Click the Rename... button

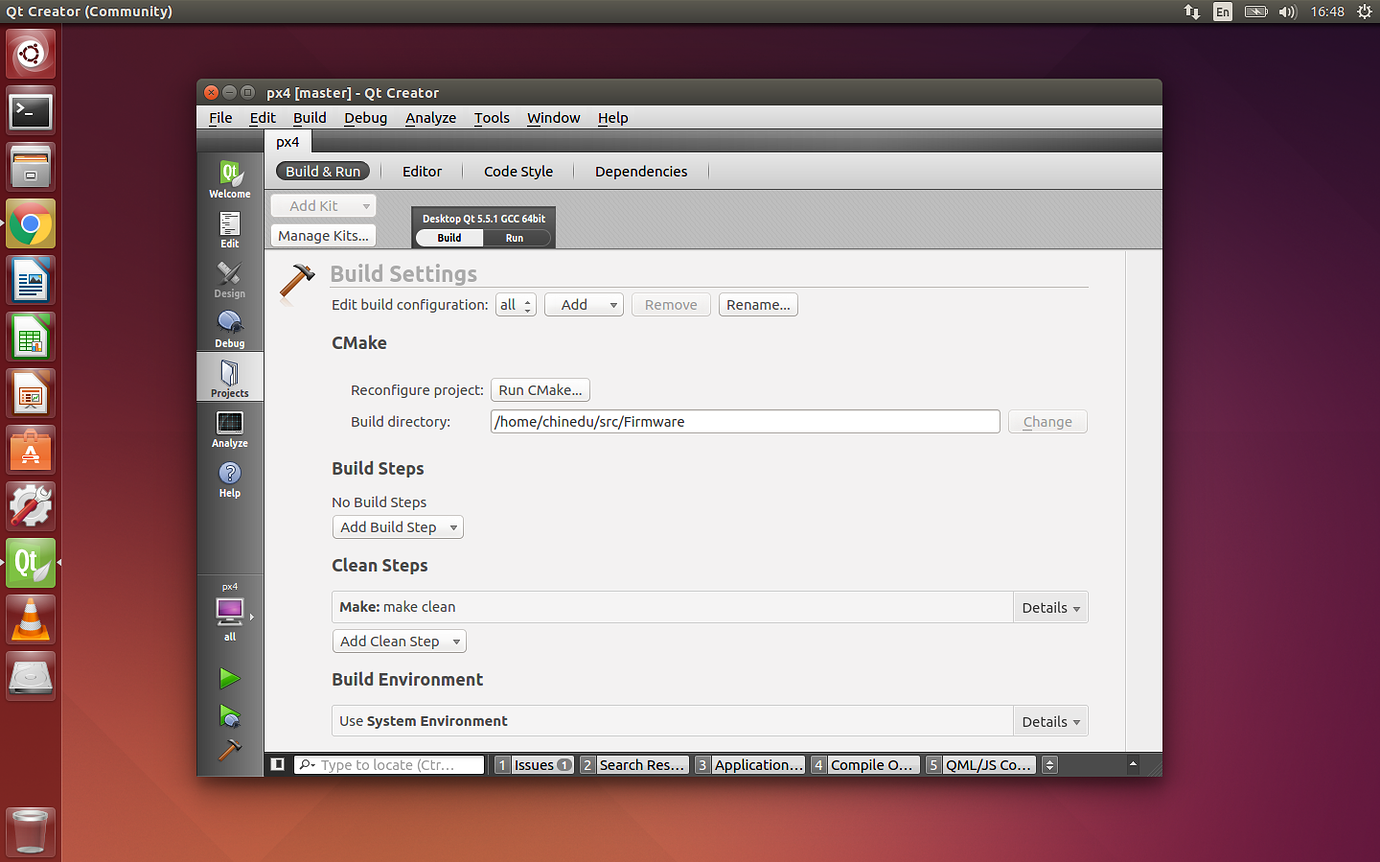point(758,305)
